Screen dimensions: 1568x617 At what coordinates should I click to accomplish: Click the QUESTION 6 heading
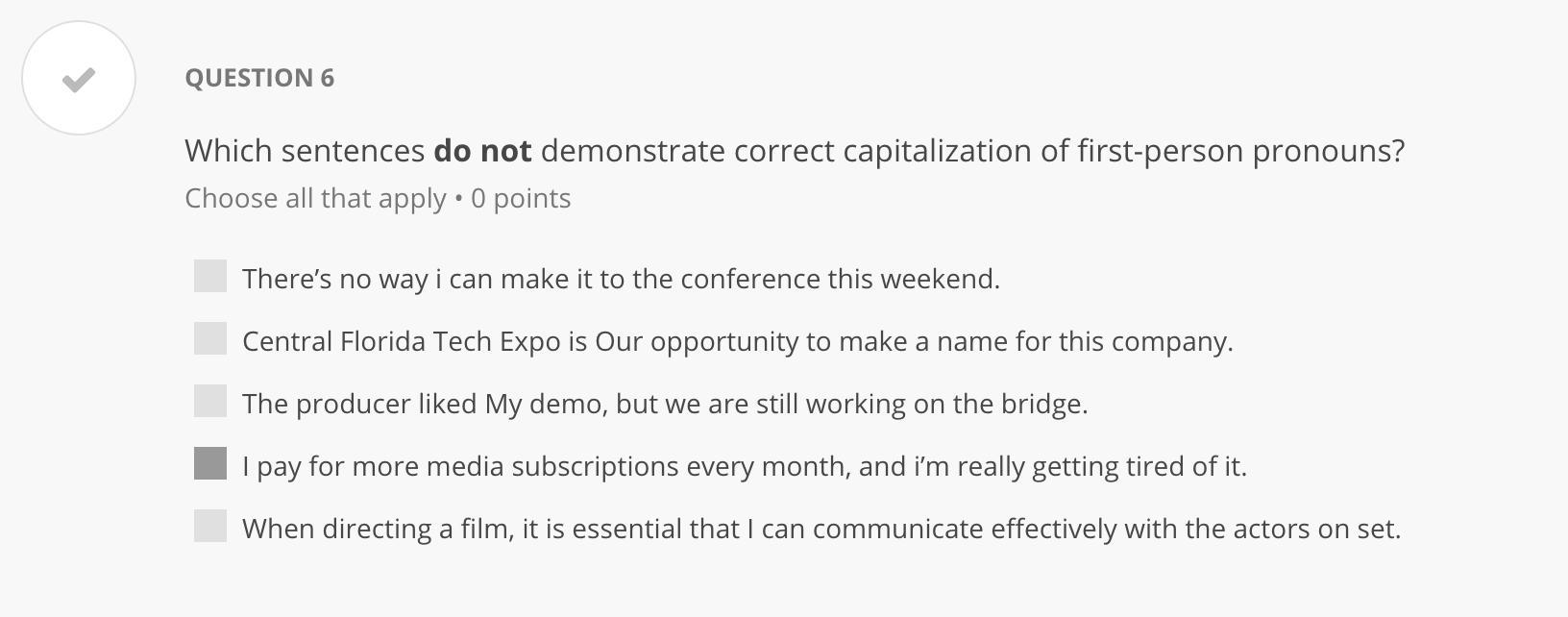[x=259, y=78]
